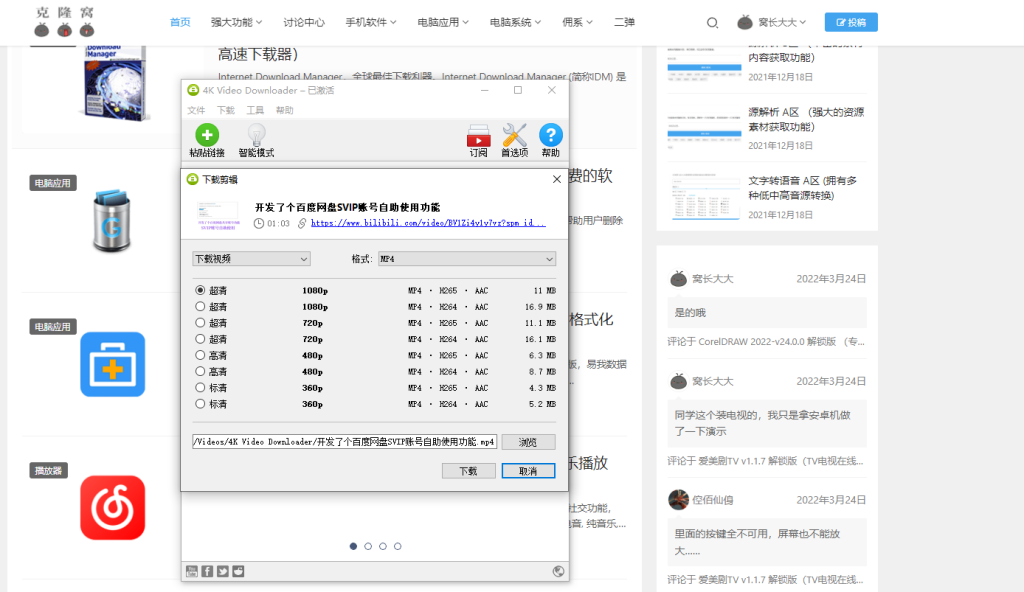Open the 下载视频 dropdown
Viewport: 1024px width, 592px height.
[x=251, y=259]
